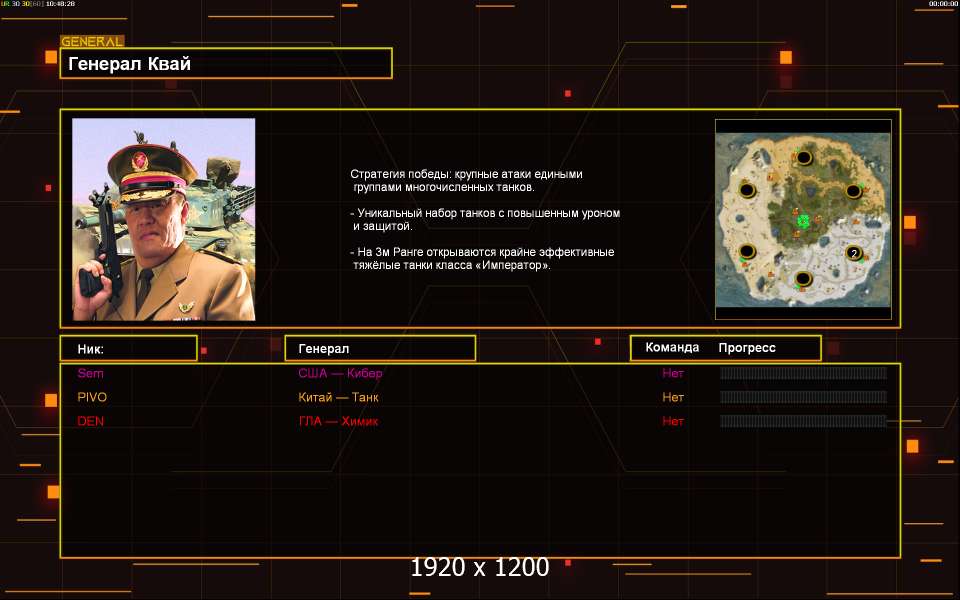This screenshot has width=960, height=600.
Task: Click the 'Прогресс' column header
Action: [x=747, y=348]
